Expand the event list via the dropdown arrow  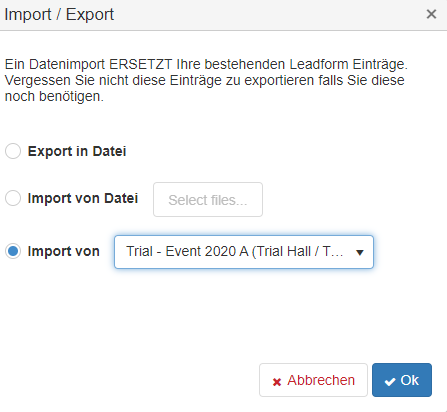360,253
